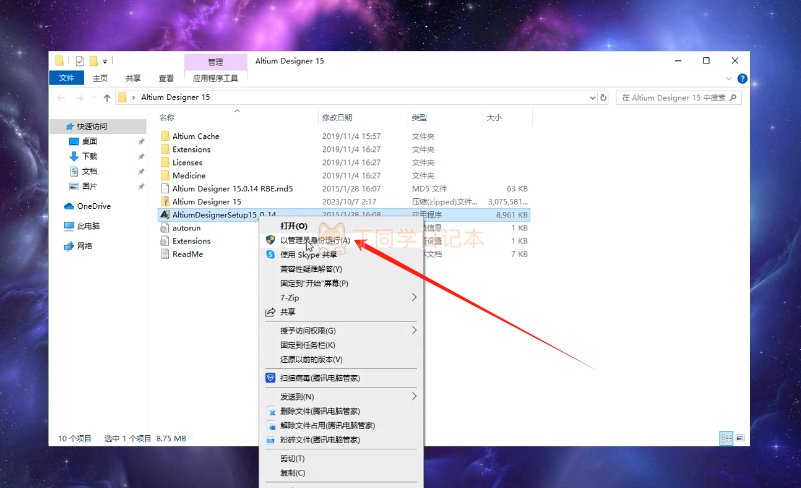Sort files by 修改日期 column header
Screen dimensions: 801x488
(x=337, y=118)
